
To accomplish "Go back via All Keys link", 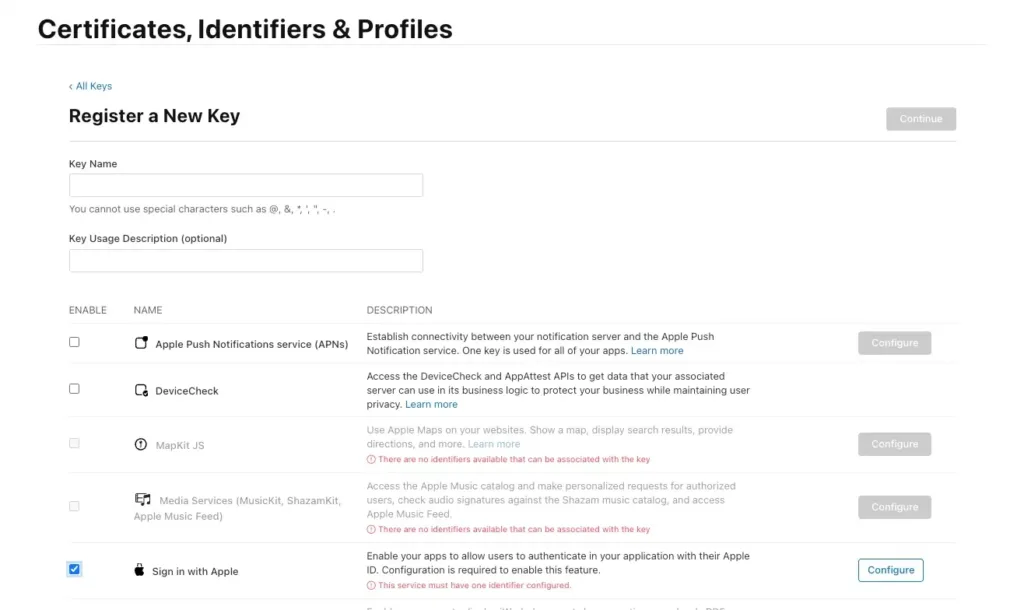I will [x=91, y=86].
